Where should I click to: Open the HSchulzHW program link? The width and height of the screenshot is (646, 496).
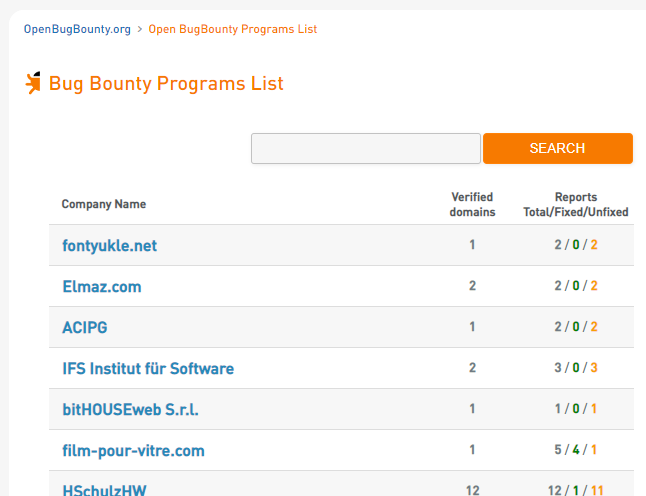[x=104, y=490]
